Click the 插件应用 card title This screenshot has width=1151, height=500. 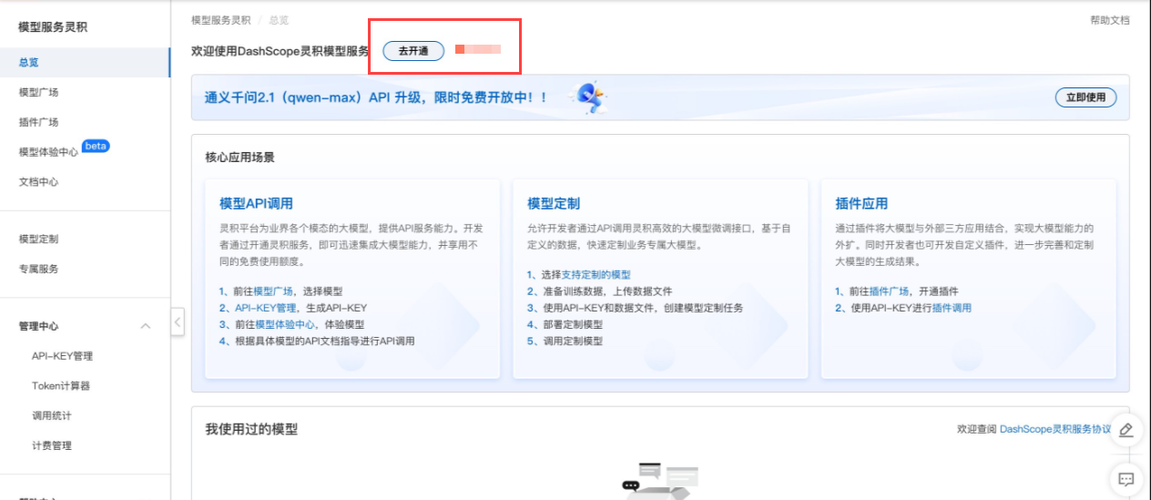pos(862,203)
